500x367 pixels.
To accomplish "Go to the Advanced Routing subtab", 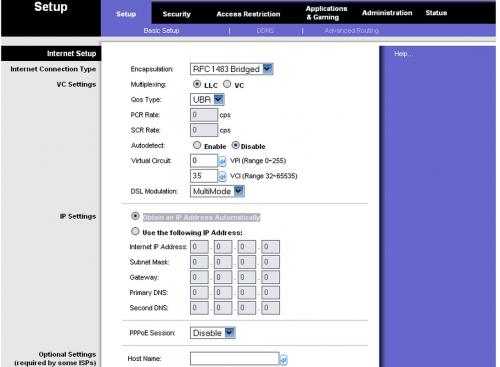I will point(352,31).
